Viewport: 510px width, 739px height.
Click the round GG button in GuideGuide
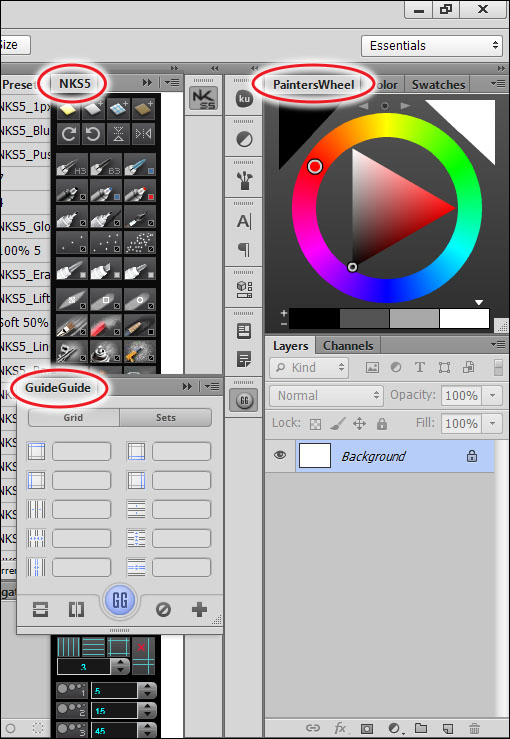tap(120, 600)
